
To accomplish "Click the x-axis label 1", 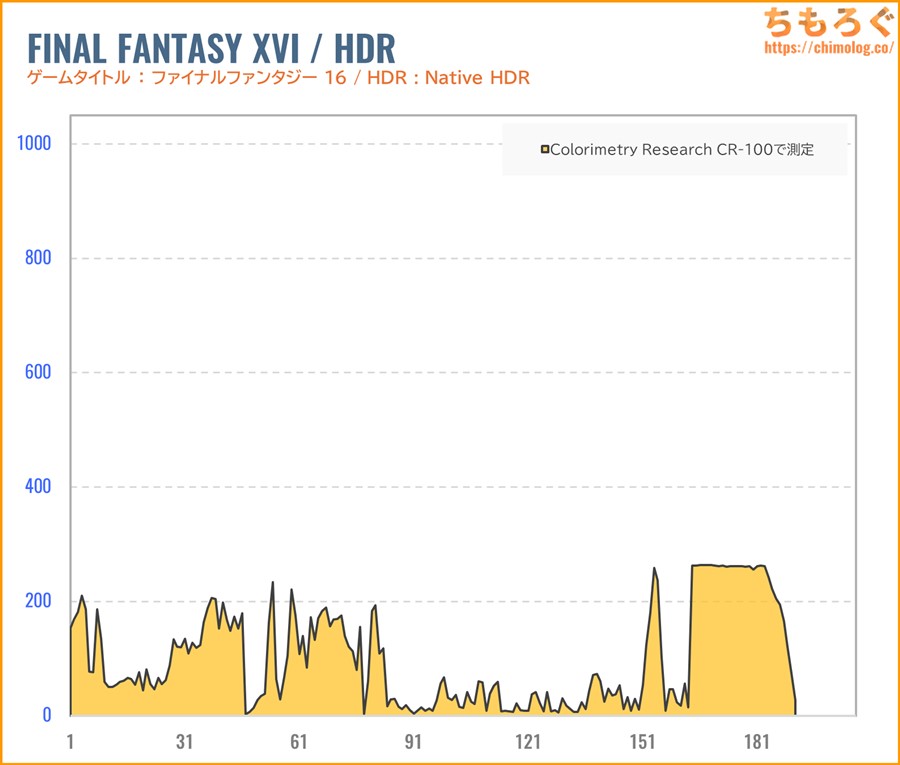I will [70, 742].
